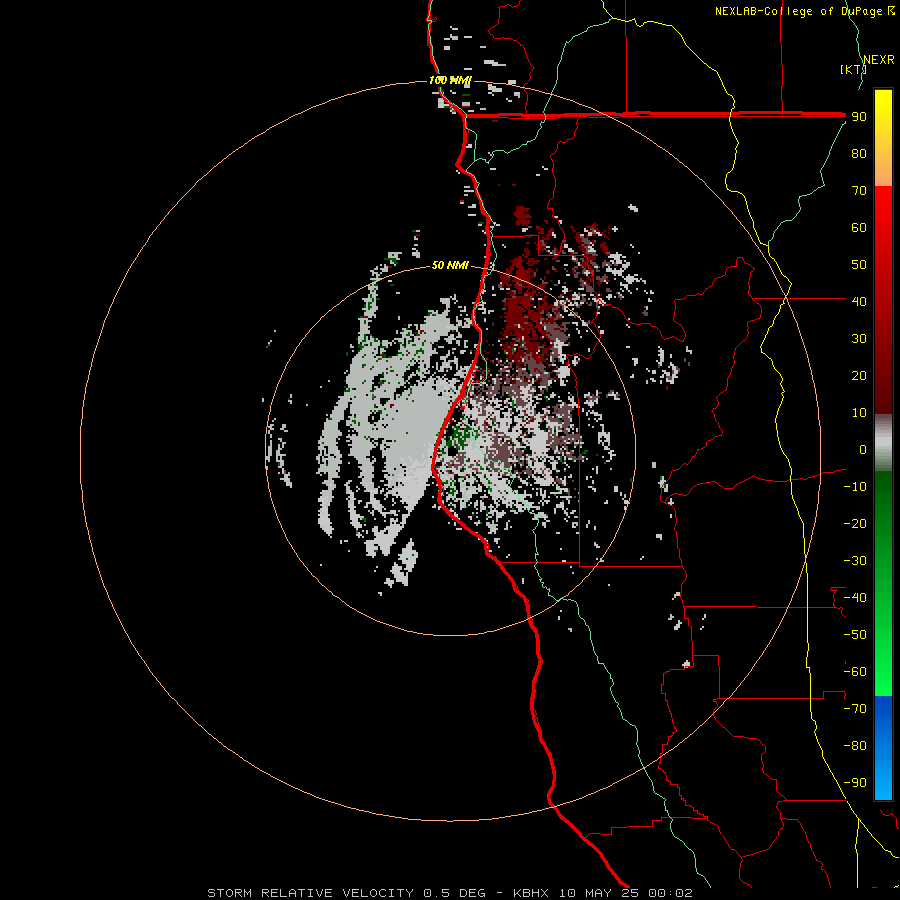The height and width of the screenshot is (900, 900).
Task: Click the 30 value on velocity scale
Action: pyautogui.click(x=859, y=339)
